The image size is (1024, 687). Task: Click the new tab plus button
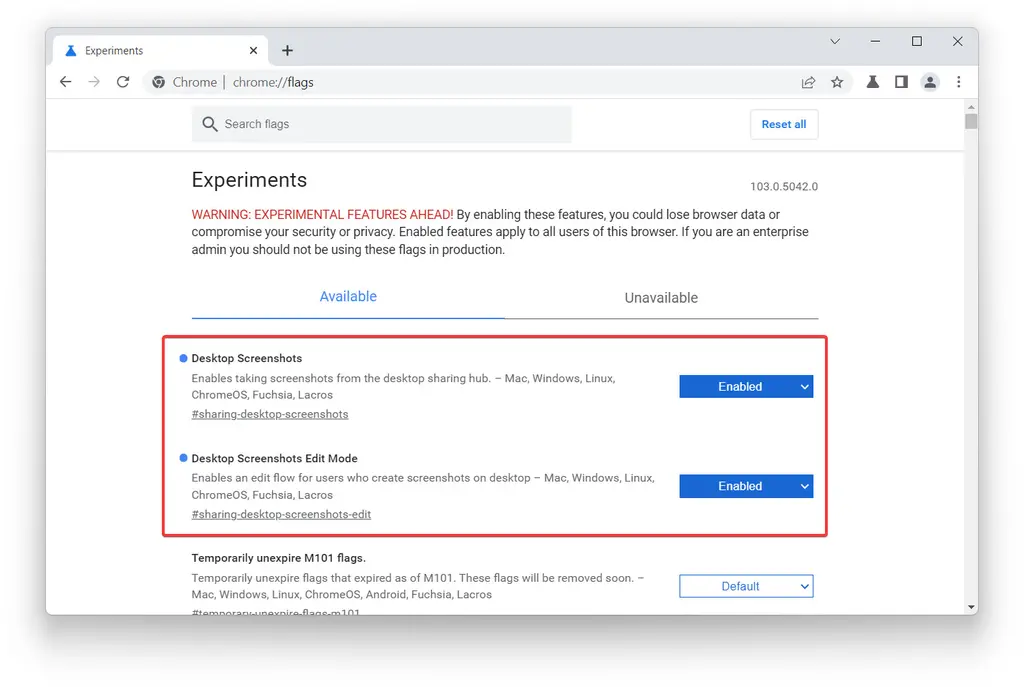(x=287, y=50)
